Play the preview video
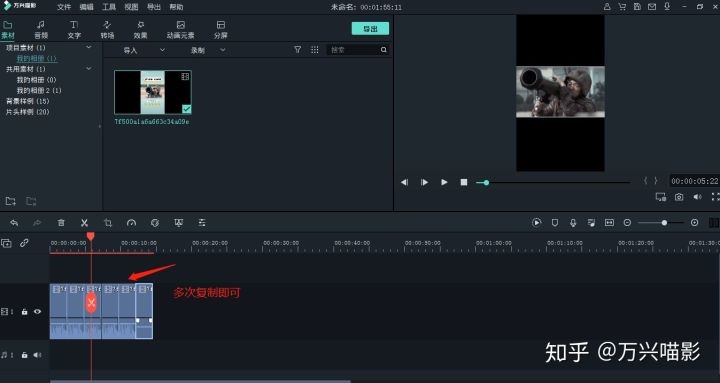 click(x=444, y=182)
